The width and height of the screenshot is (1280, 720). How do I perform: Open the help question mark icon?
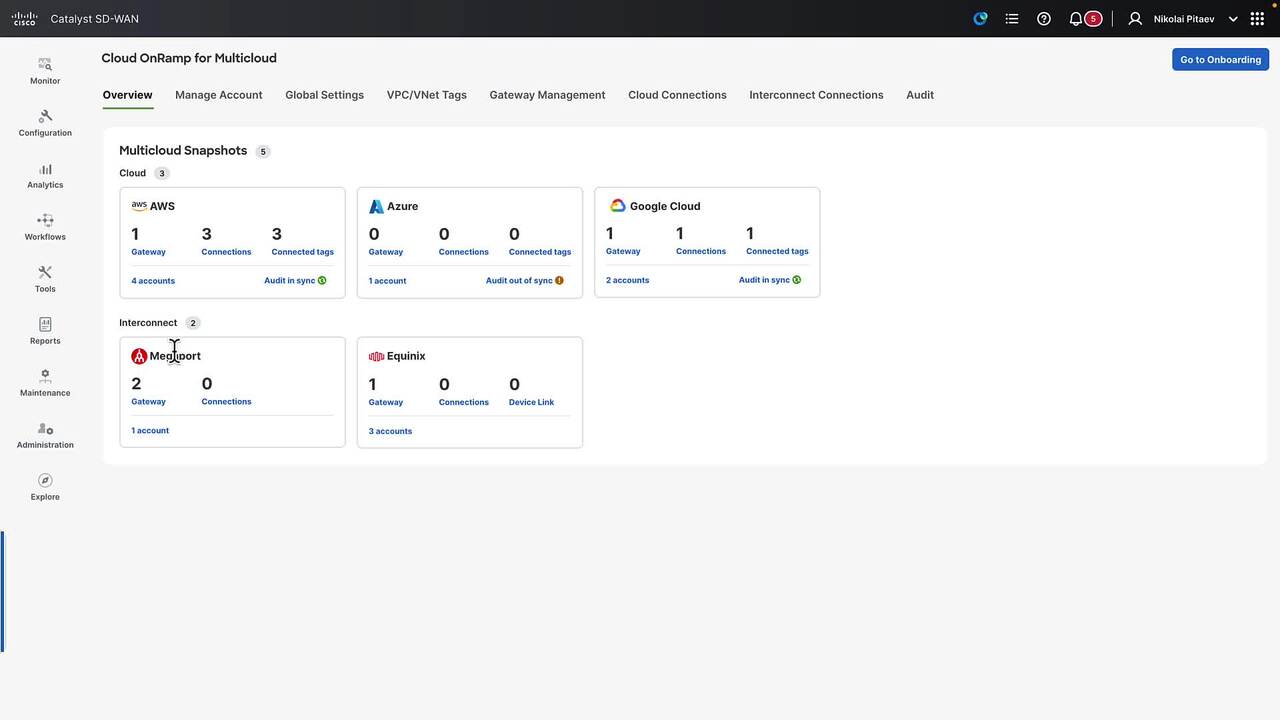(x=1044, y=18)
